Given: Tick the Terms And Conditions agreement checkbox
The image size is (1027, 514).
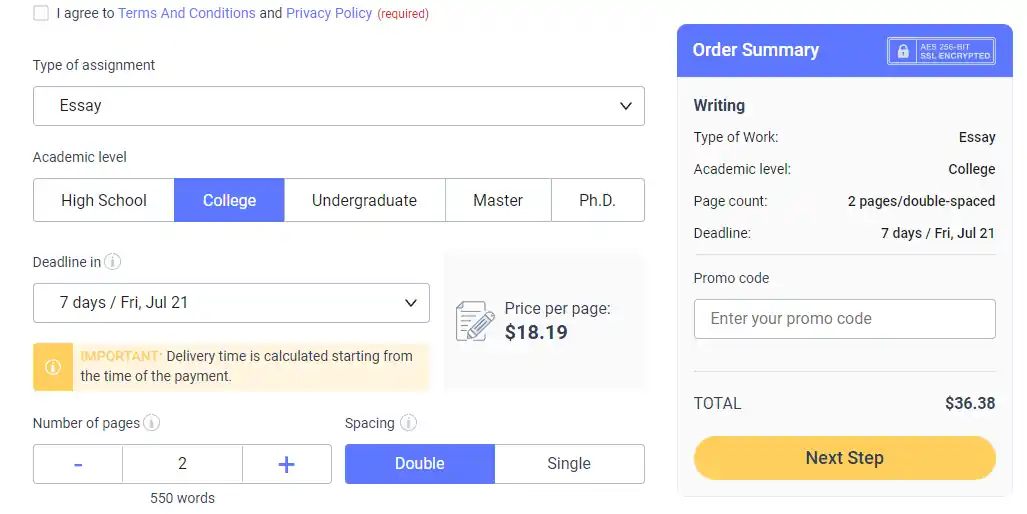Looking at the screenshot, I should tap(41, 13).
